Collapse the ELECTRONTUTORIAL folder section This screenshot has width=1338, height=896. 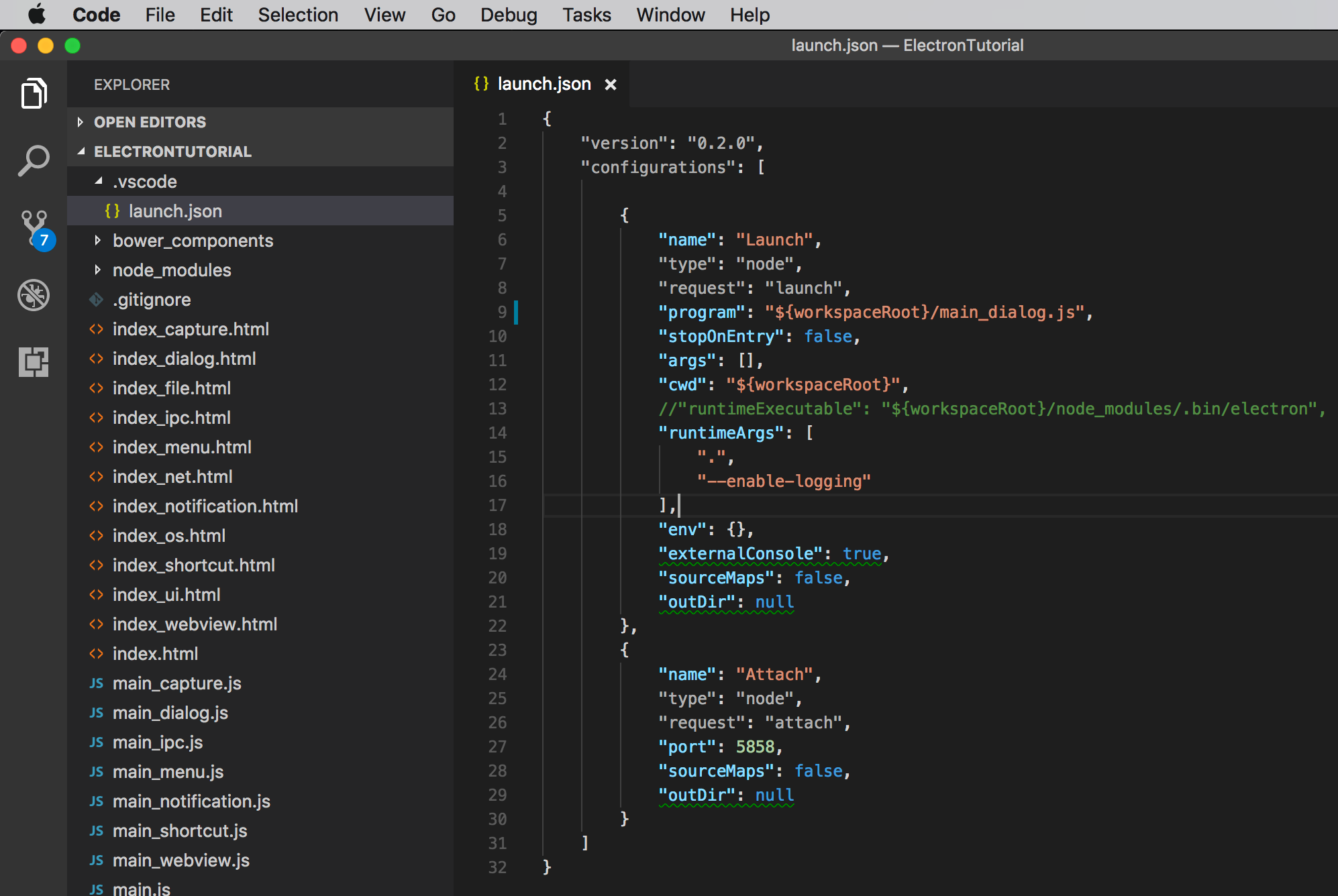point(260,152)
